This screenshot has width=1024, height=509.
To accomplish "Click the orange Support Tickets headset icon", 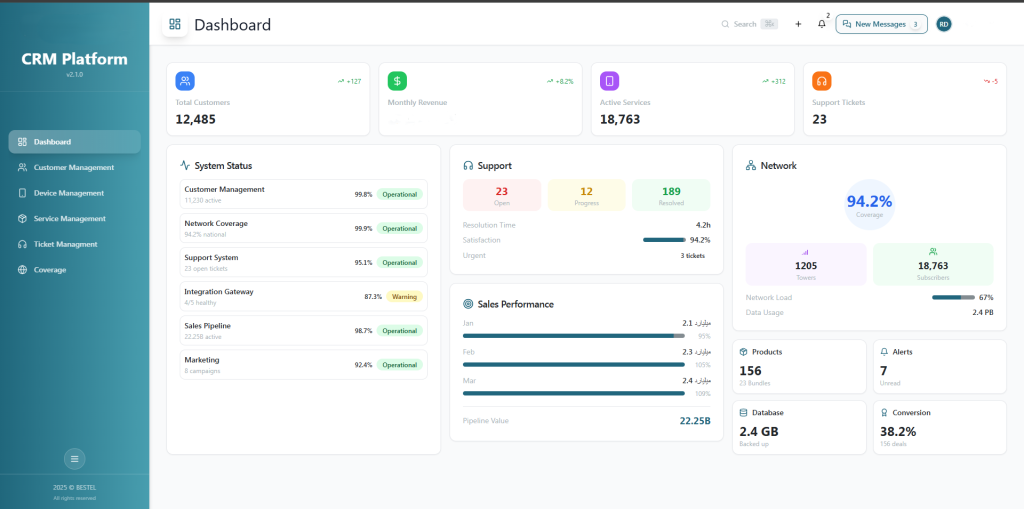I will (821, 81).
